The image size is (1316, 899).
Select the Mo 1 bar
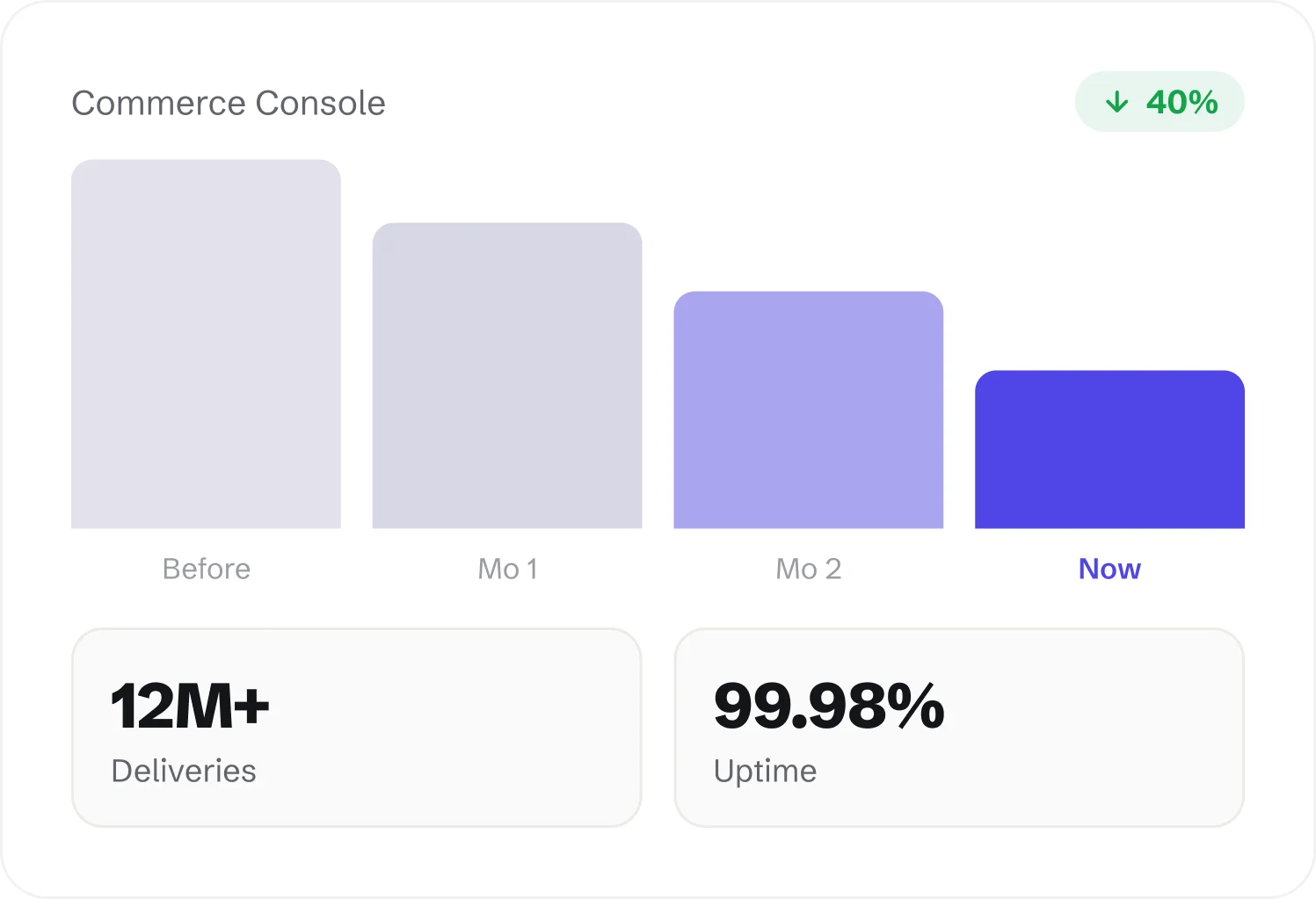pyautogui.click(x=507, y=375)
